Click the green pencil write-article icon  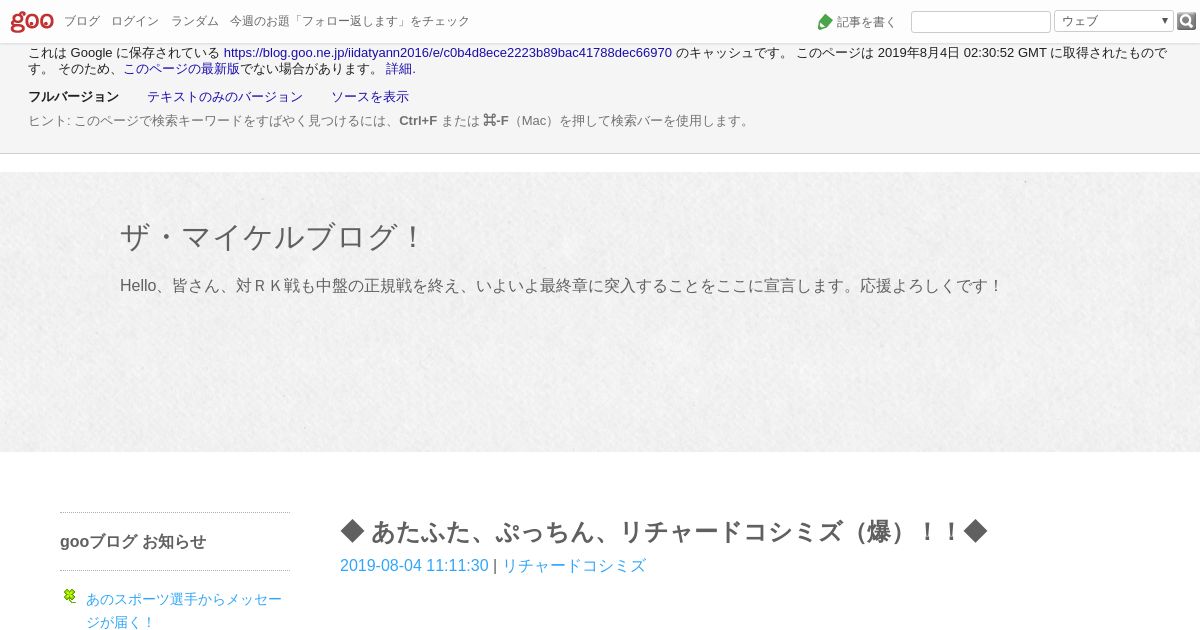click(x=825, y=22)
